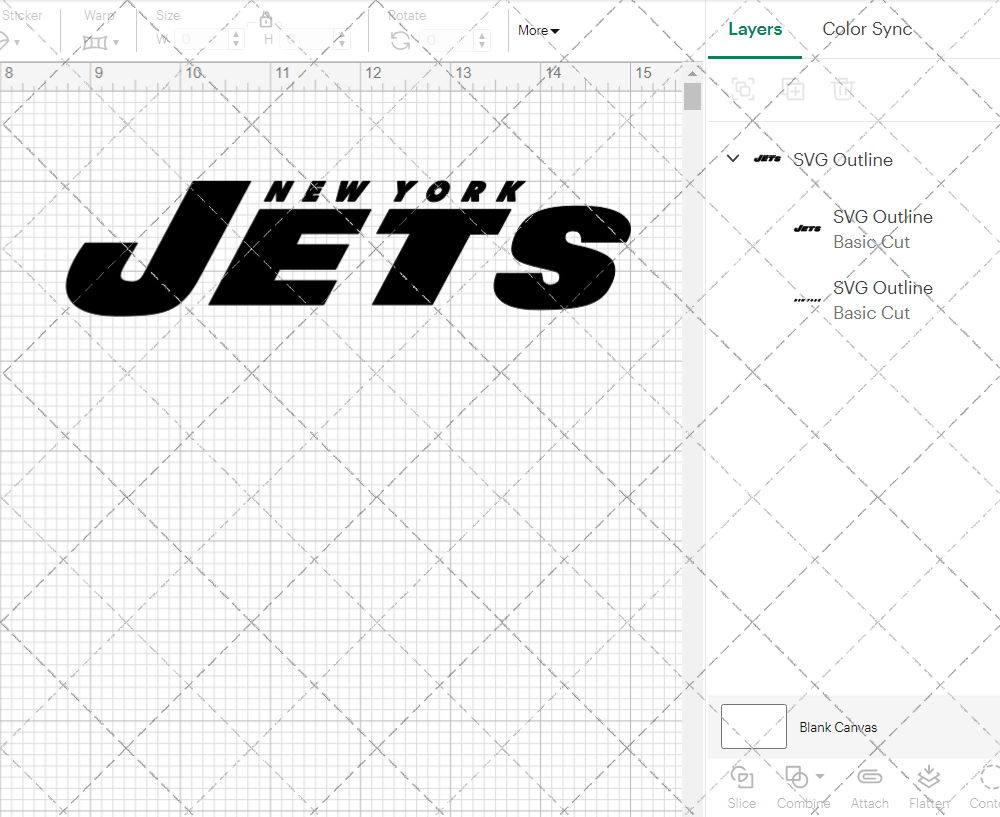
Task: Click the Group layers icon
Action: (743, 89)
